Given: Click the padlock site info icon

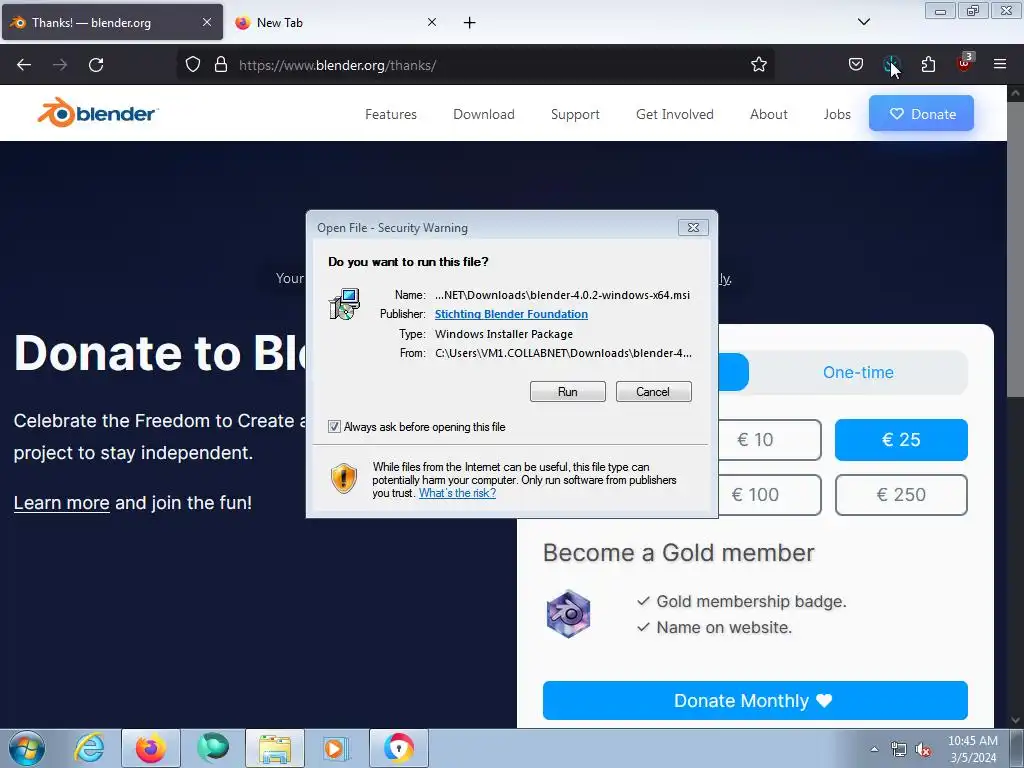Looking at the screenshot, I should coord(221,65).
